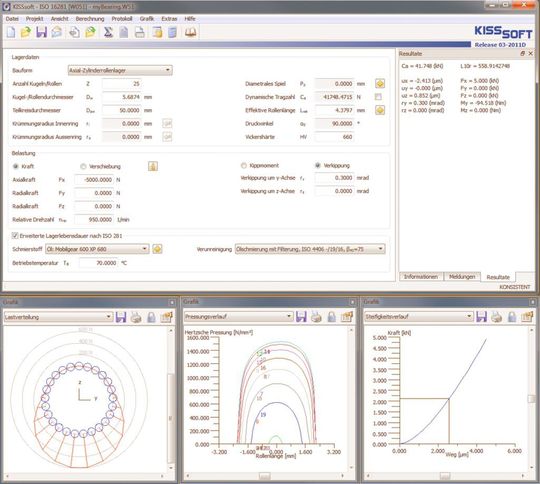The width and height of the screenshot is (540, 484).
Task: Select the Verkippung radio button
Action: [x=318, y=166]
